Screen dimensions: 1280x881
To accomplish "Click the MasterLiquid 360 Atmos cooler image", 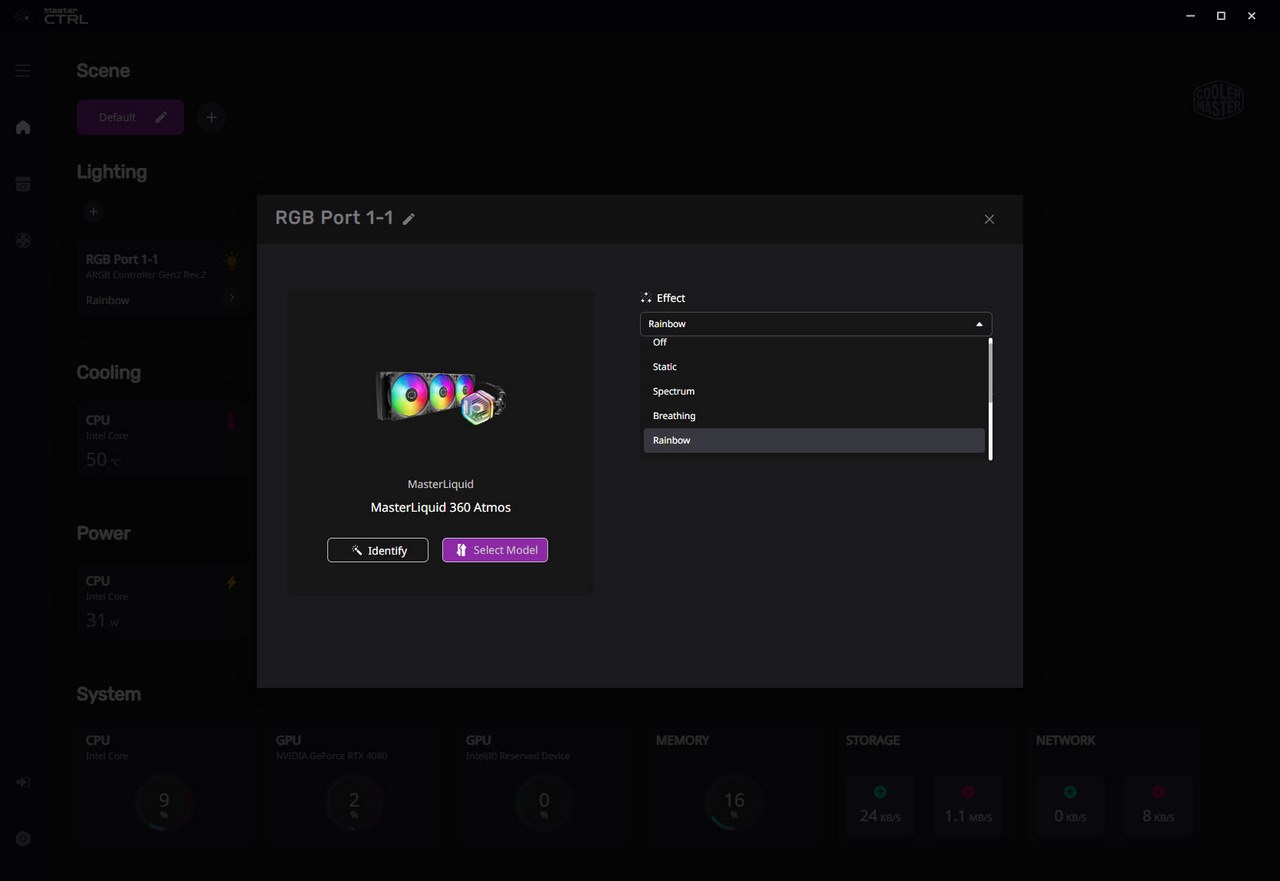I will point(441,397).
